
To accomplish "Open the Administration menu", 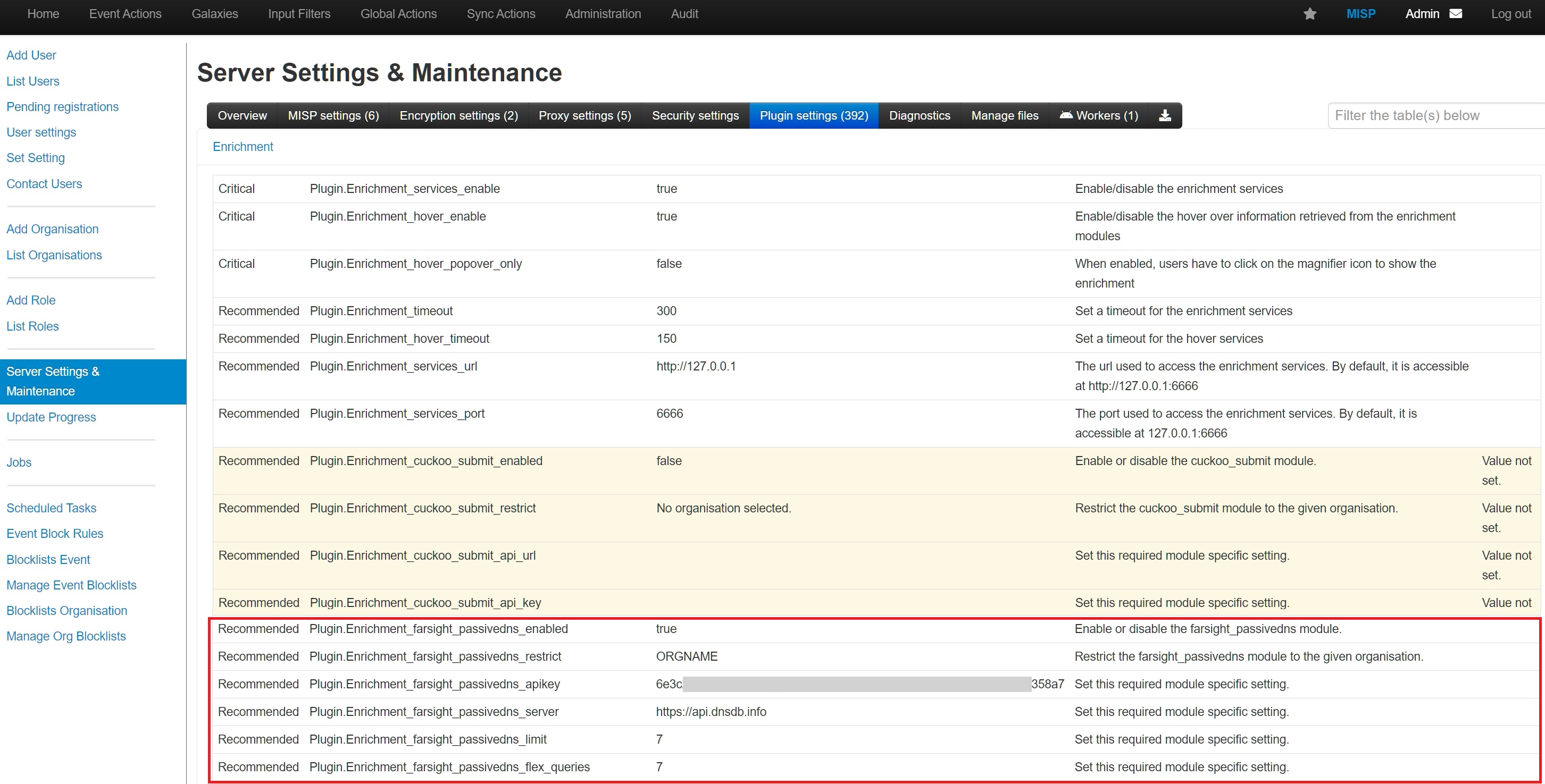I will pos(603,13).
